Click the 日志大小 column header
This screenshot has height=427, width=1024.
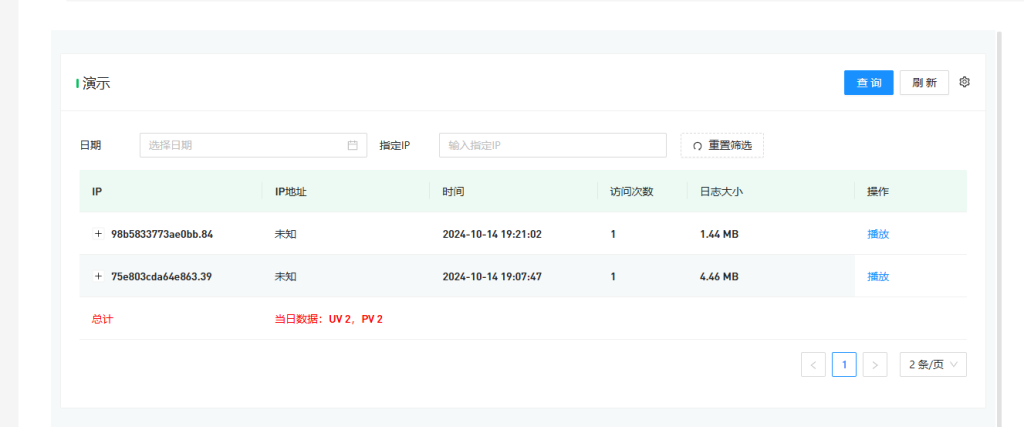coord(721,191)
